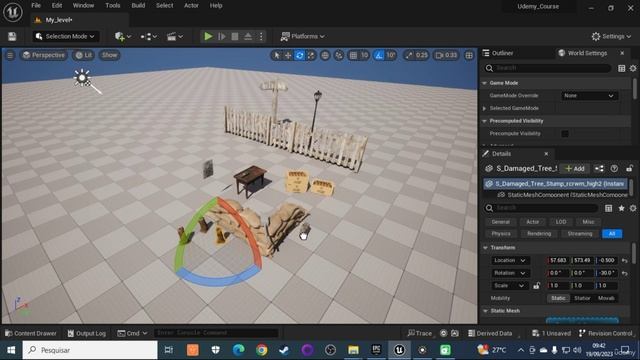Click the Stop simulation button
The height and width of the screenshot is (360, 640).
[x=235, y=36]
